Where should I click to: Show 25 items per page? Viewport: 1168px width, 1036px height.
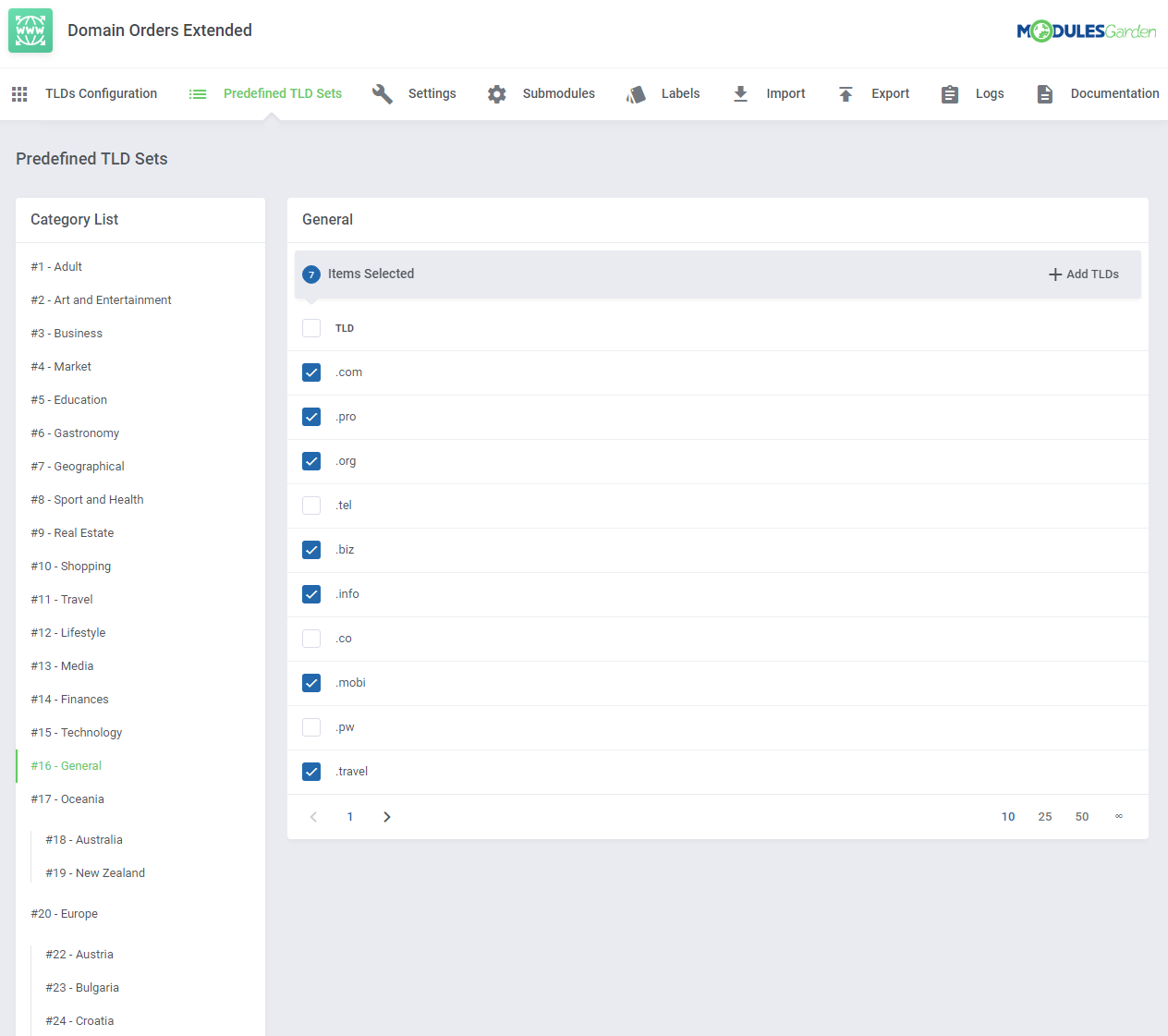pyautogui.click(x=1045, y=817)
